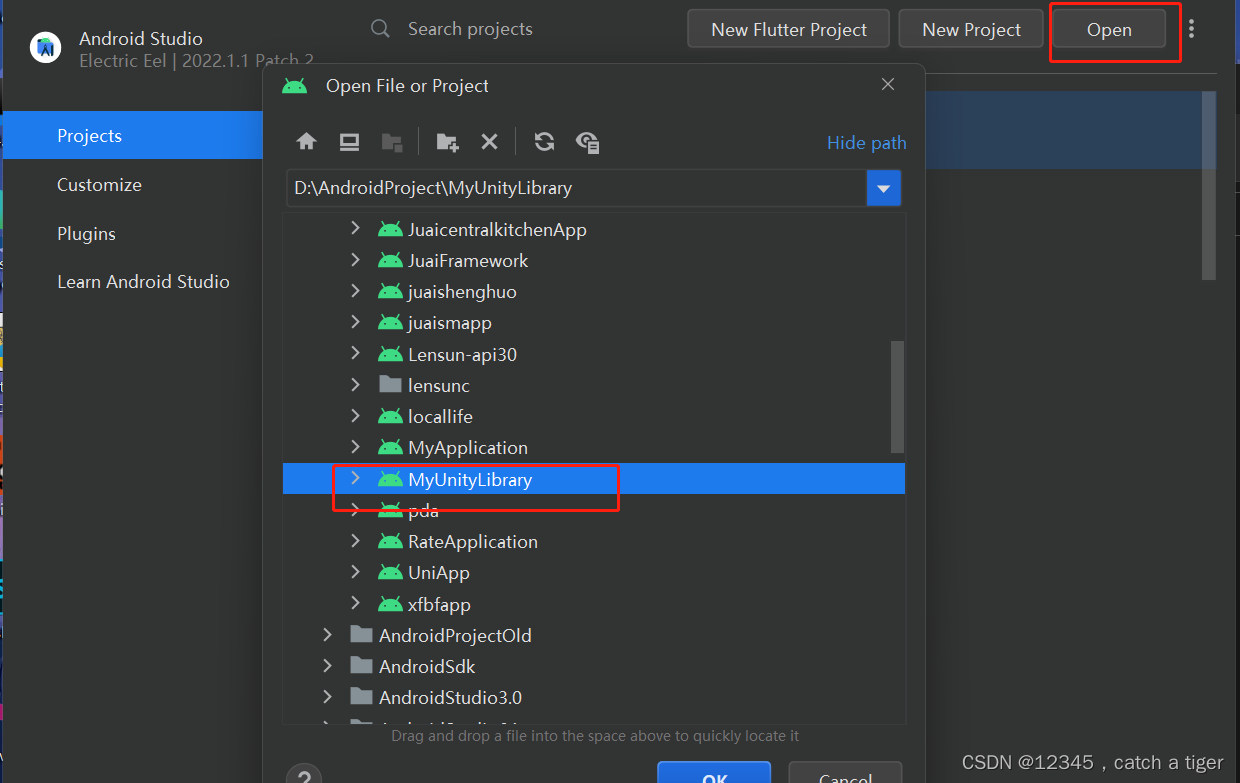
Task: Expand the MyUnityLibrary tree node
Action: [x=355, y=479]
